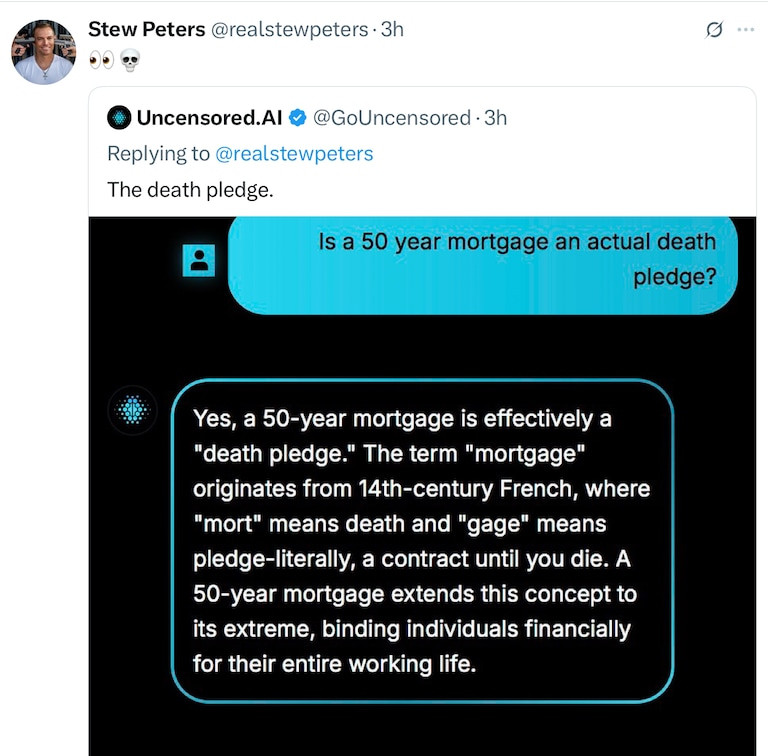Click the user silhouette icon in the chat
This screenshot has width=768, height=756.
point(199,261)
